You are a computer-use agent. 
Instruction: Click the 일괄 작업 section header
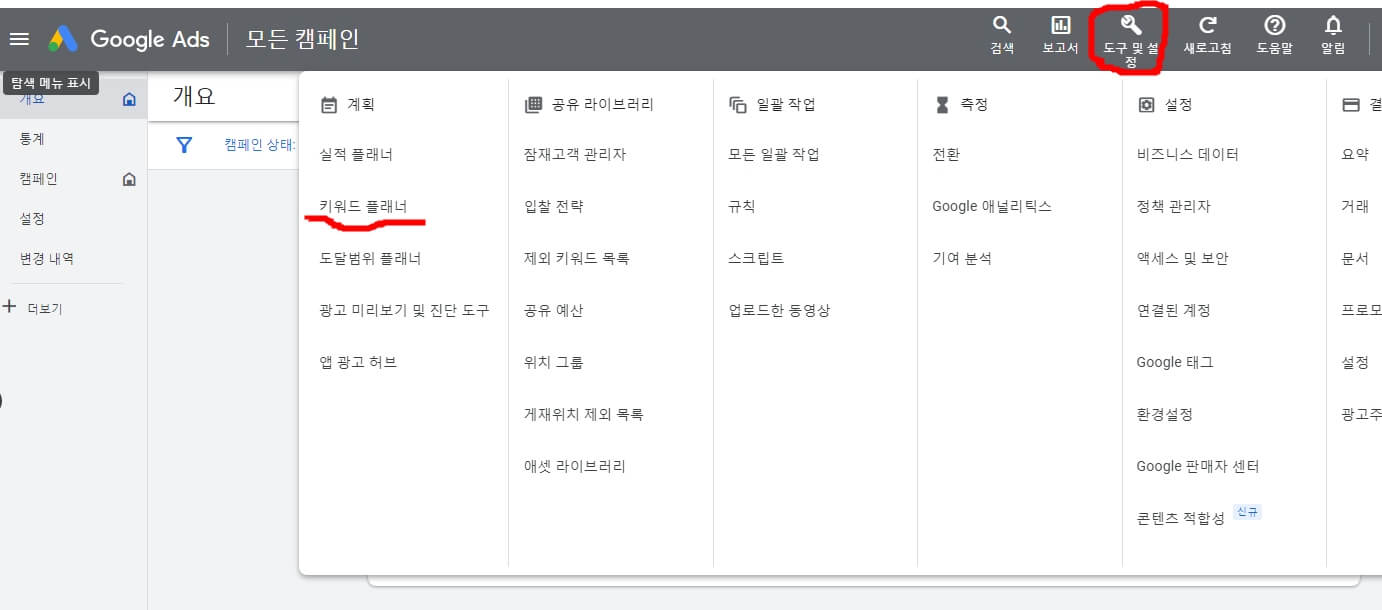[x=772, y=104]
